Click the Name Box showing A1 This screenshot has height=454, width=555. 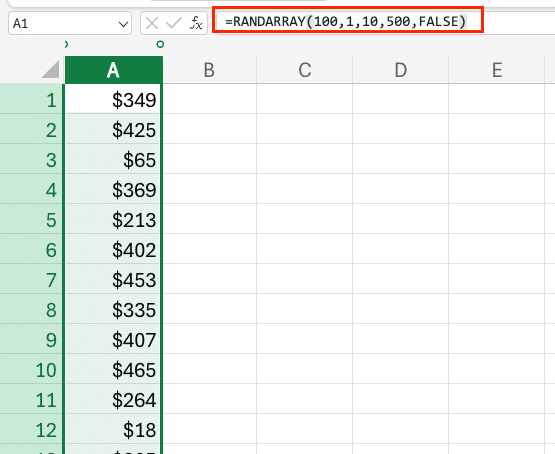click(x=70, y=23)
